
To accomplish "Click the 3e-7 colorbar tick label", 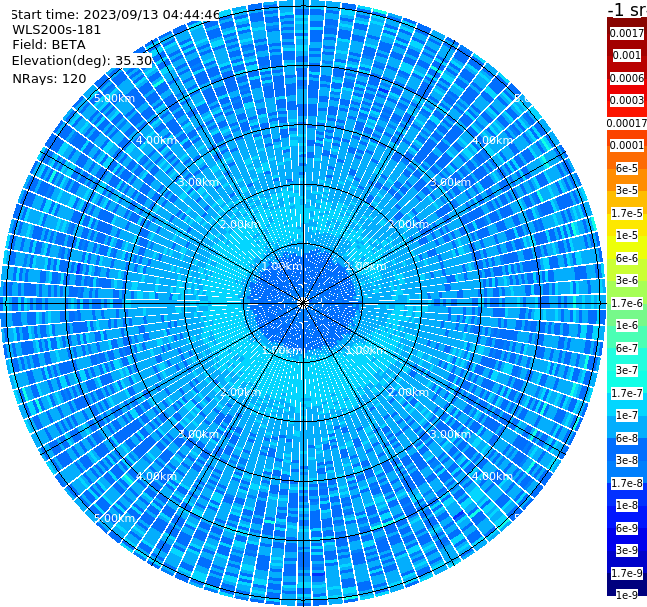I will click(x=627, y=370).
